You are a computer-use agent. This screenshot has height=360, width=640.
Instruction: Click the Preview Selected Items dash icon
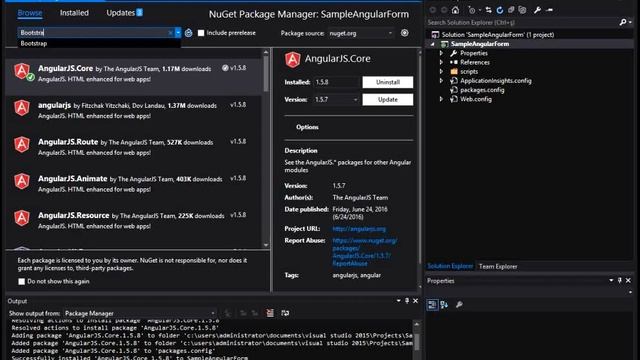click(550, 10)
